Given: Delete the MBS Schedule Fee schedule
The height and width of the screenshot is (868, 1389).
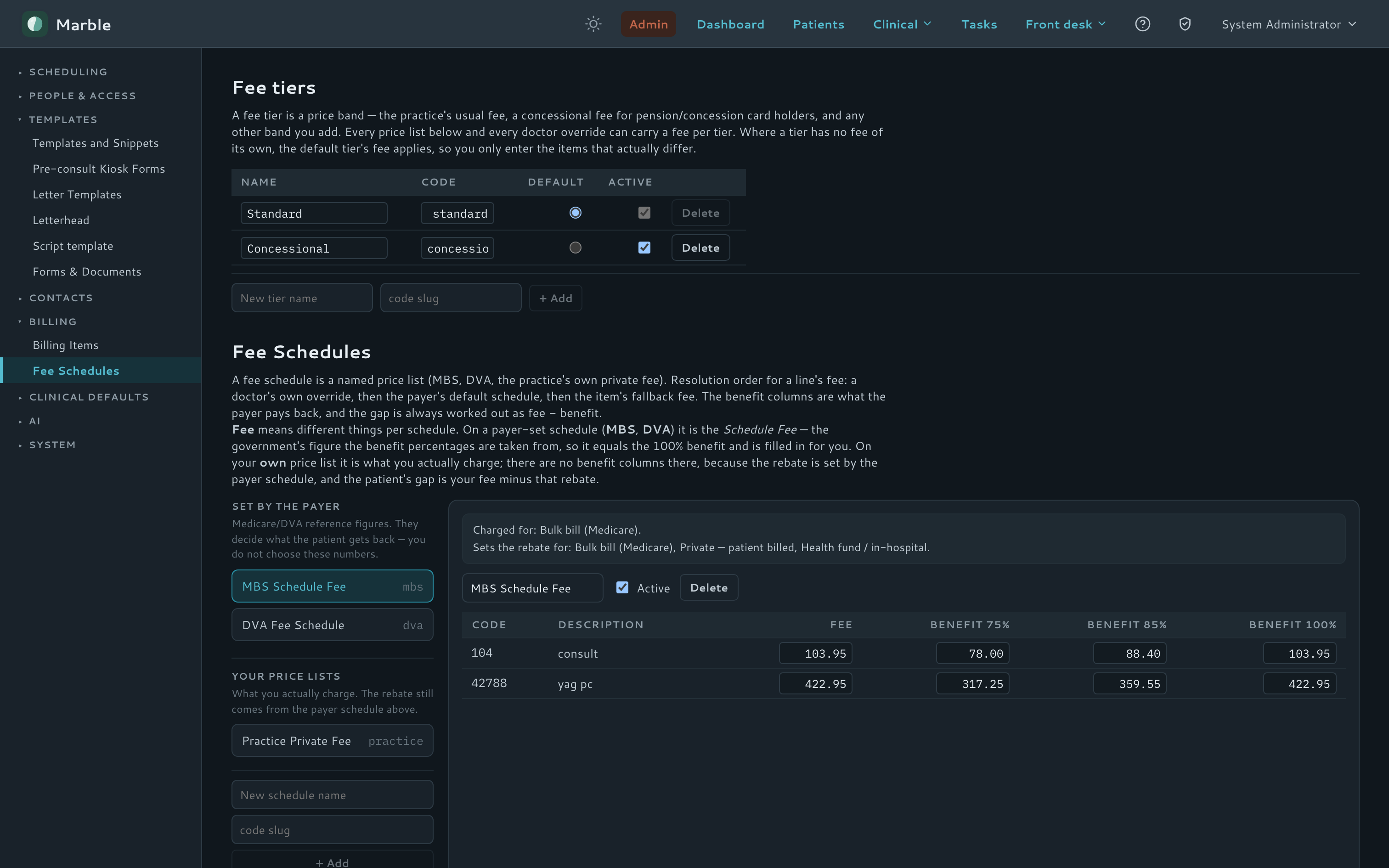Looking at the screenshot, I should pyautogui.click(x=709, y=587).
